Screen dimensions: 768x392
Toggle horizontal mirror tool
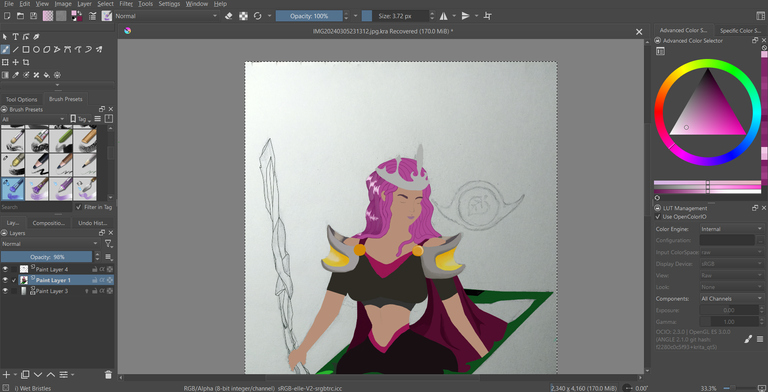point(444,16)
